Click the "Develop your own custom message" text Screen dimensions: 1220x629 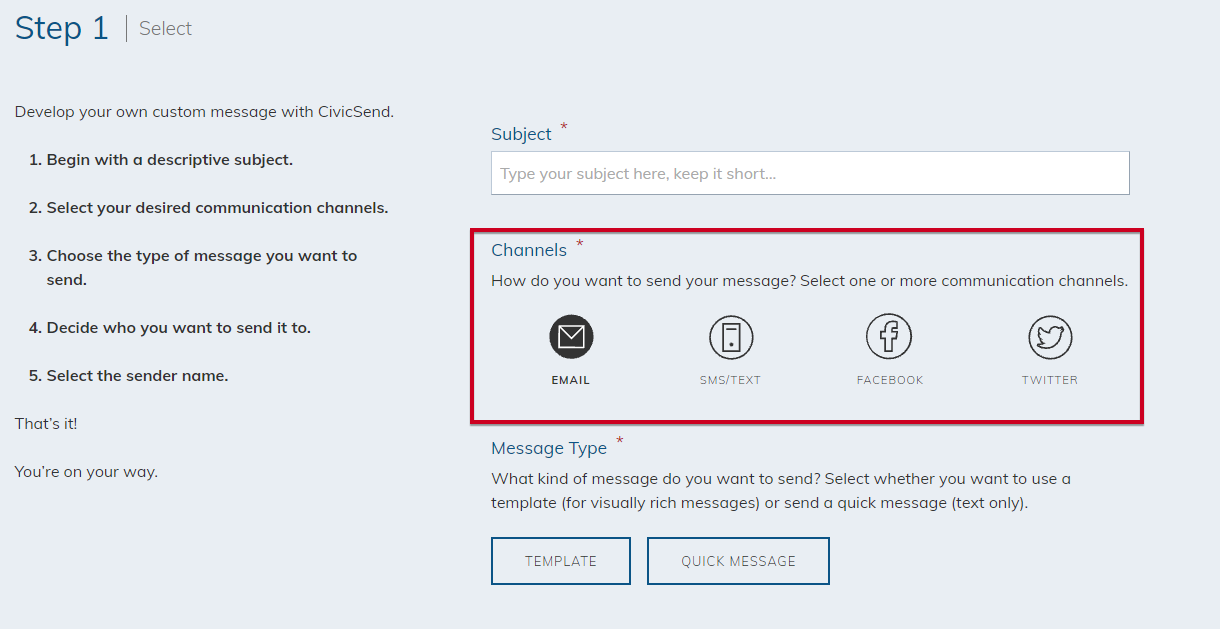pyautogui.click(x=204, y=112)
